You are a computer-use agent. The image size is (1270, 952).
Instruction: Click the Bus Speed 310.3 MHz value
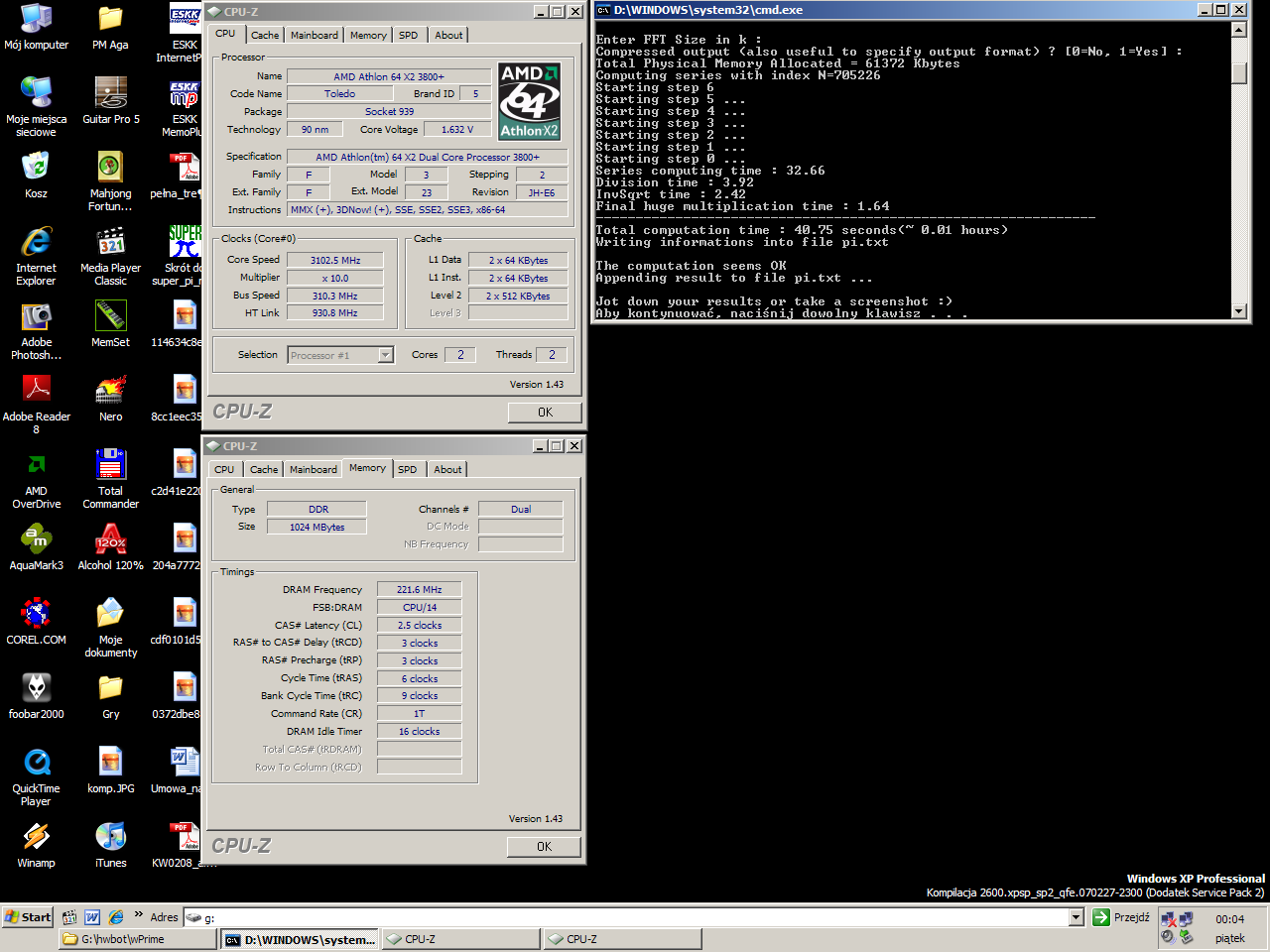[x=335, y=296]
